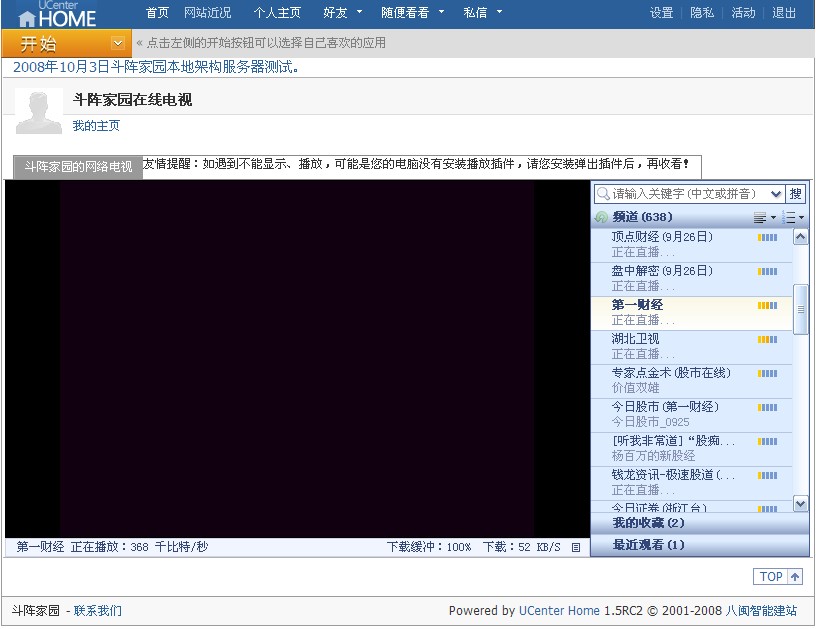Click the 搜 search button
This screenshot has height=629, width=816.
coord(795,194)
